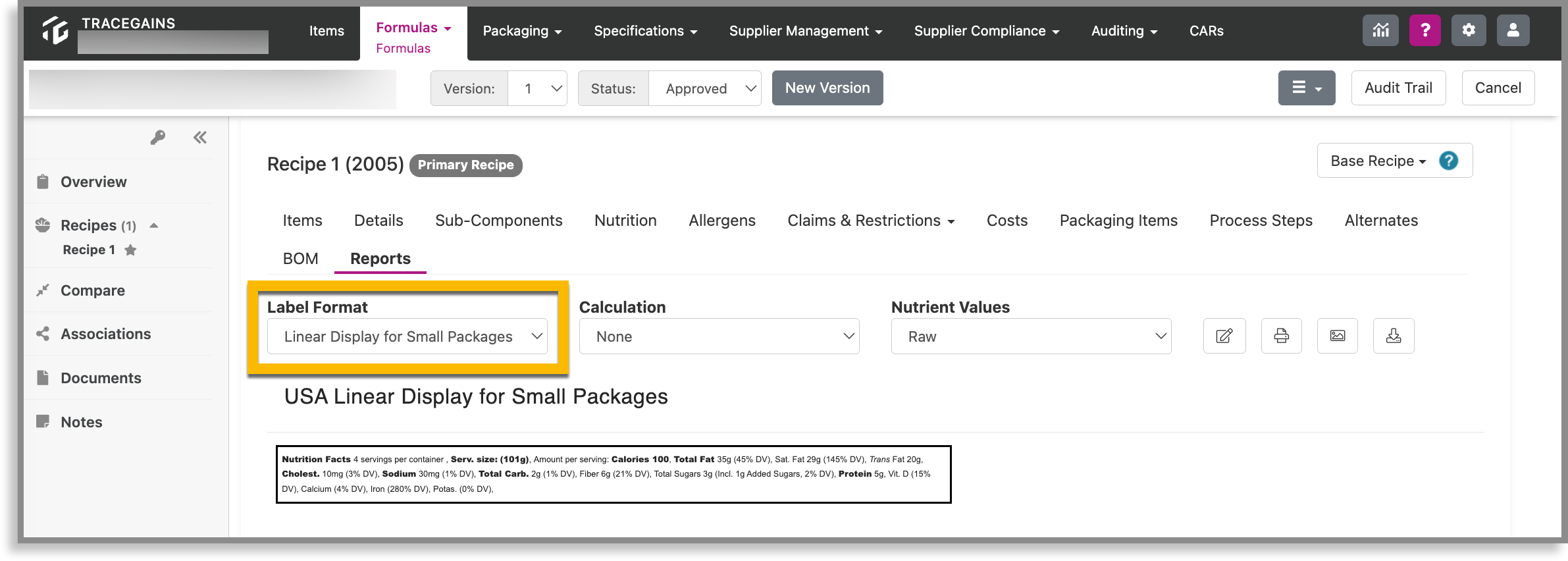The width and height of the screenshot is (1568, 561).
Task: Click the blue help icon beside Base Recipe
Action: point(1448,161)
